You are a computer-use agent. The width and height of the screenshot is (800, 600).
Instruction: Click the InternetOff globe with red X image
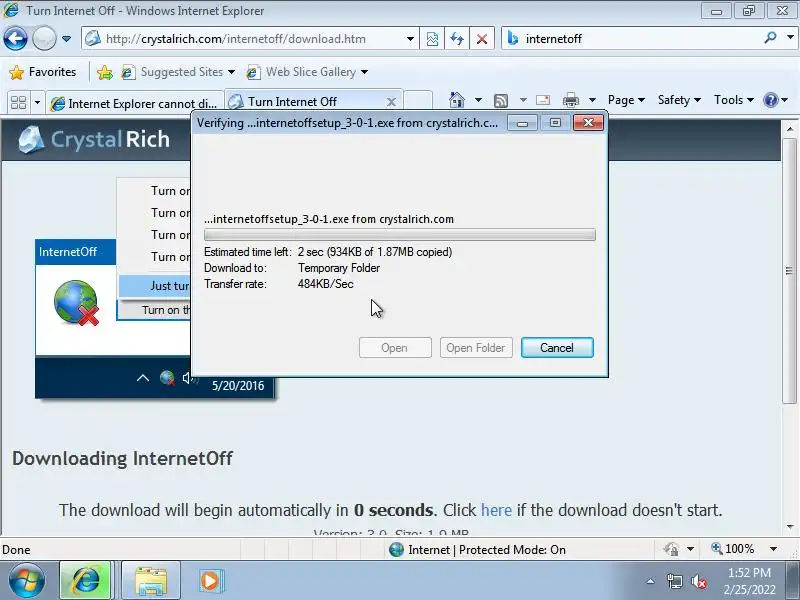tap(77, 302)
